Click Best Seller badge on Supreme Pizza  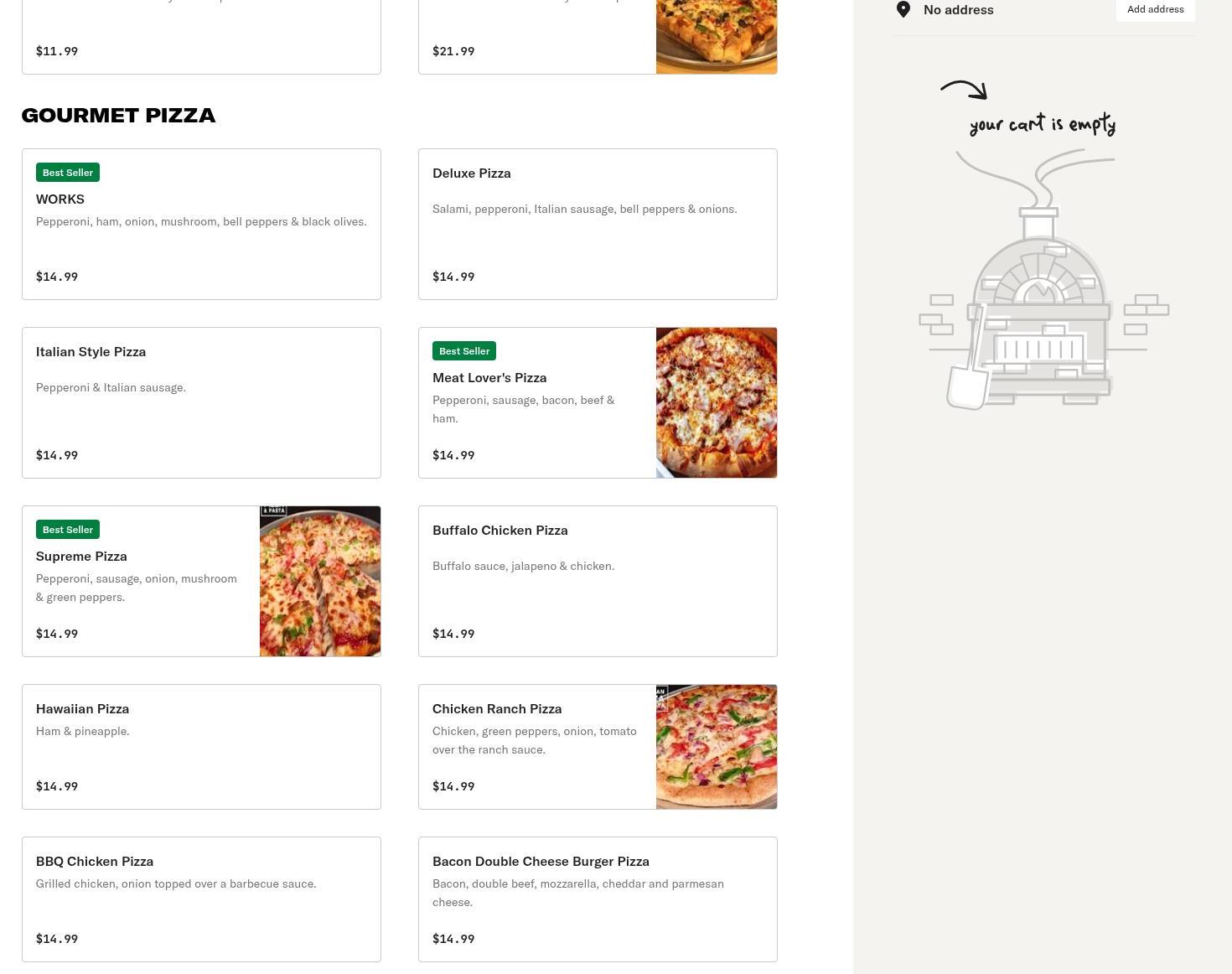point(68,530)
